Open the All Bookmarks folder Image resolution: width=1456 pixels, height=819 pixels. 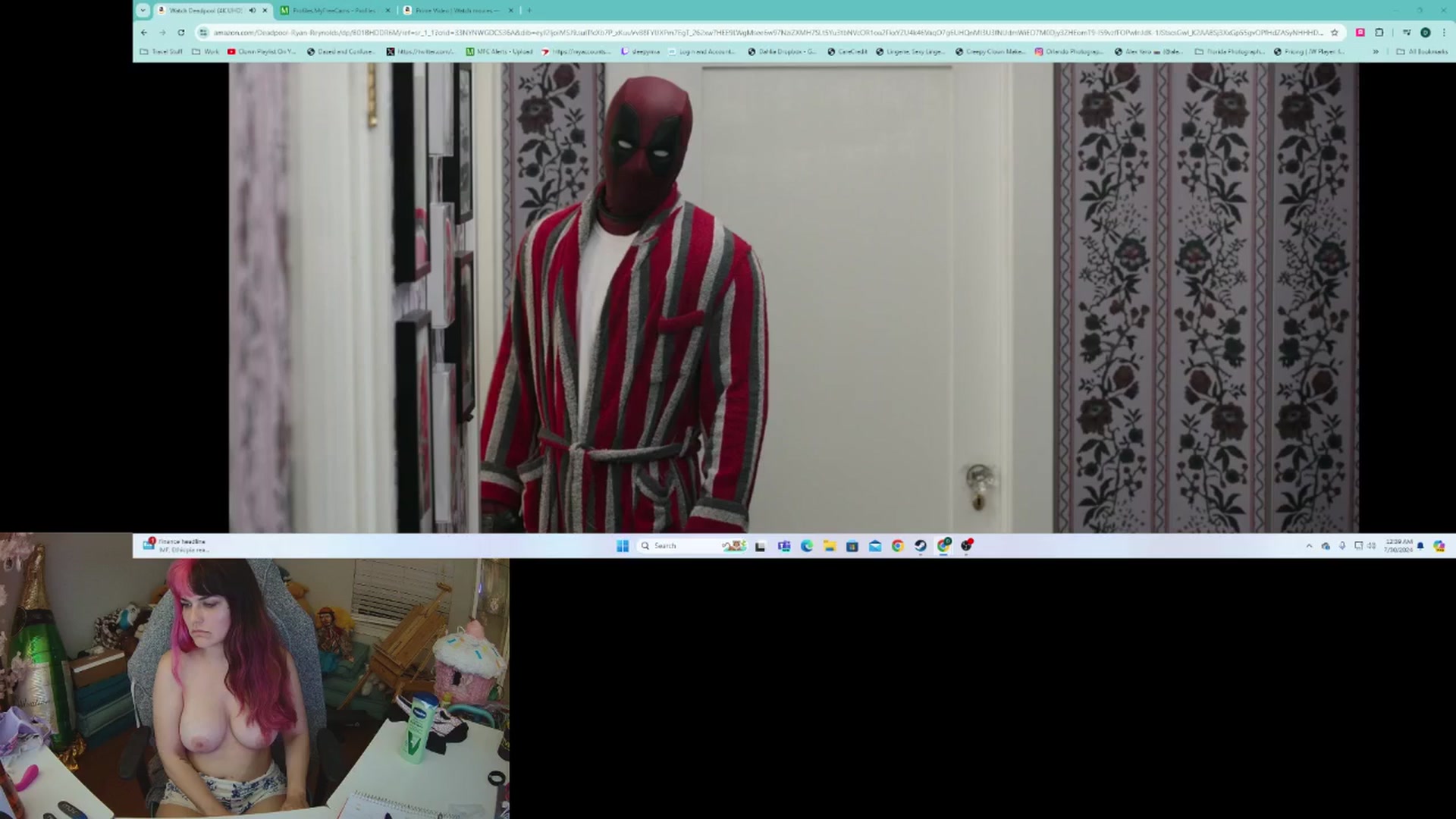[x=1423, y=52]
